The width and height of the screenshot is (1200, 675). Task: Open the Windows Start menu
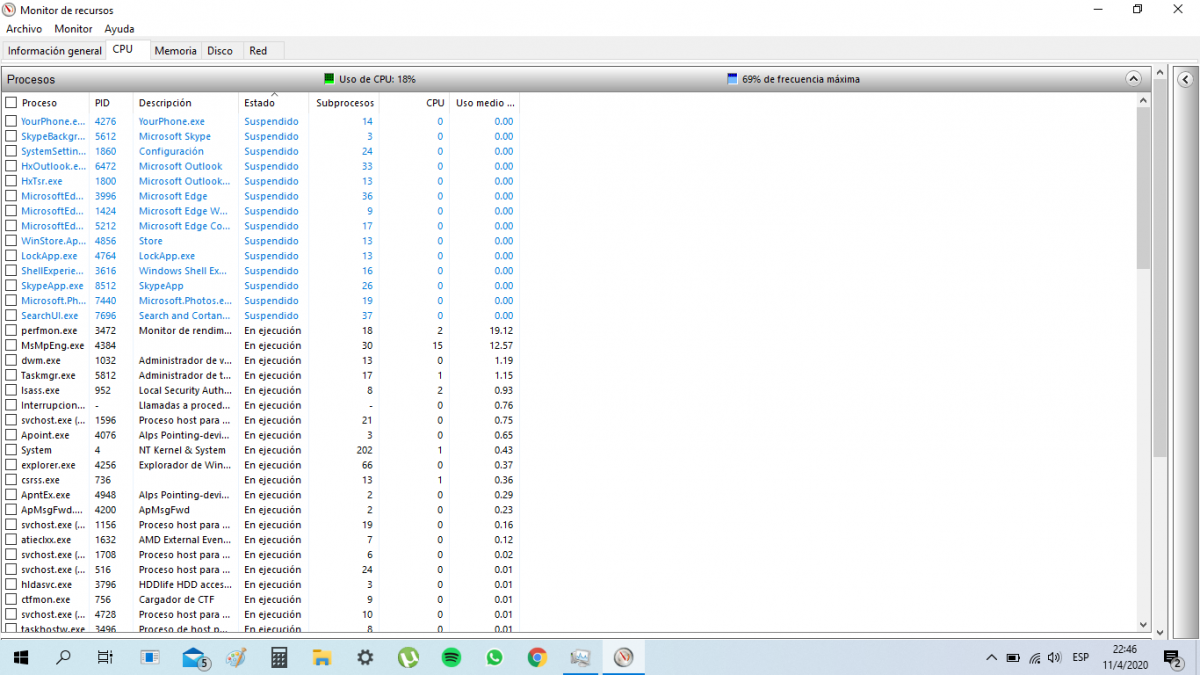tap(20, 658)
